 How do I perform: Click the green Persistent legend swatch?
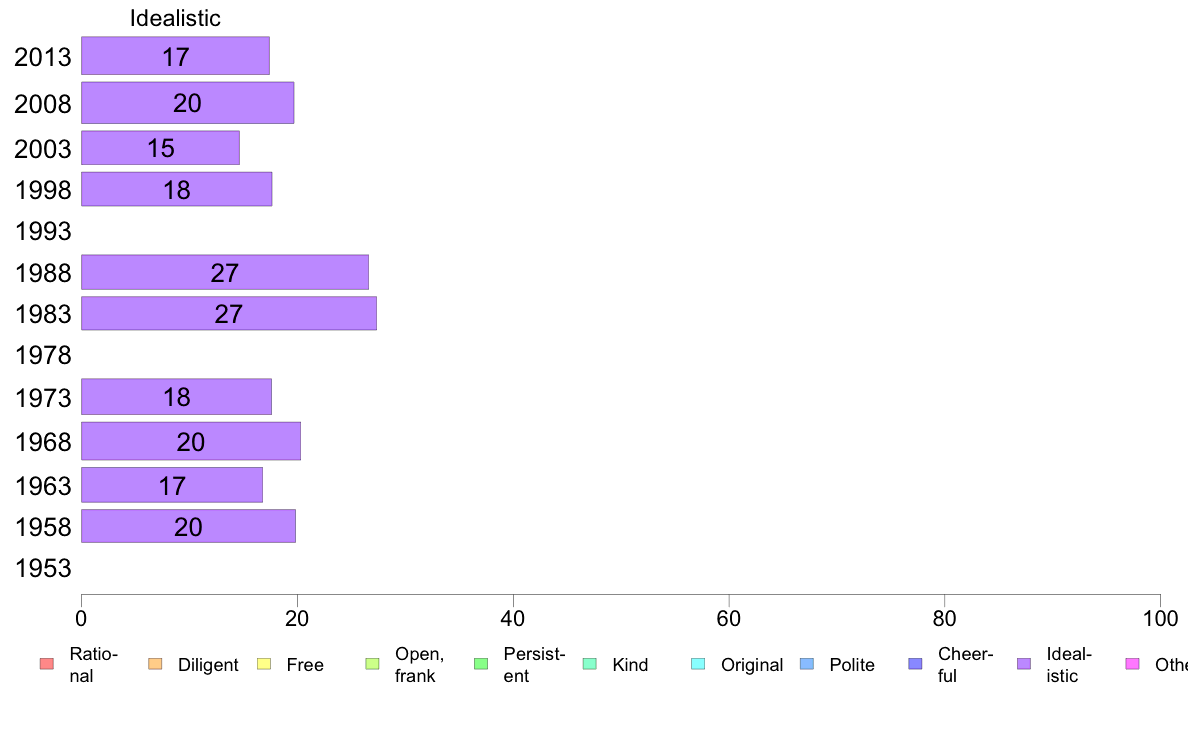[481, 664]
